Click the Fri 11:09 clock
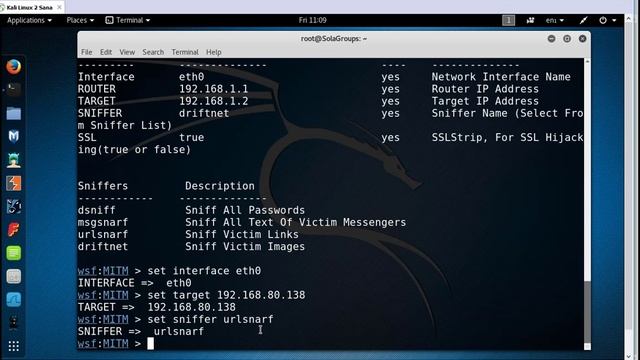Viewport: 640px width, 360px height. pyautogui.click(x=312, y=20)
